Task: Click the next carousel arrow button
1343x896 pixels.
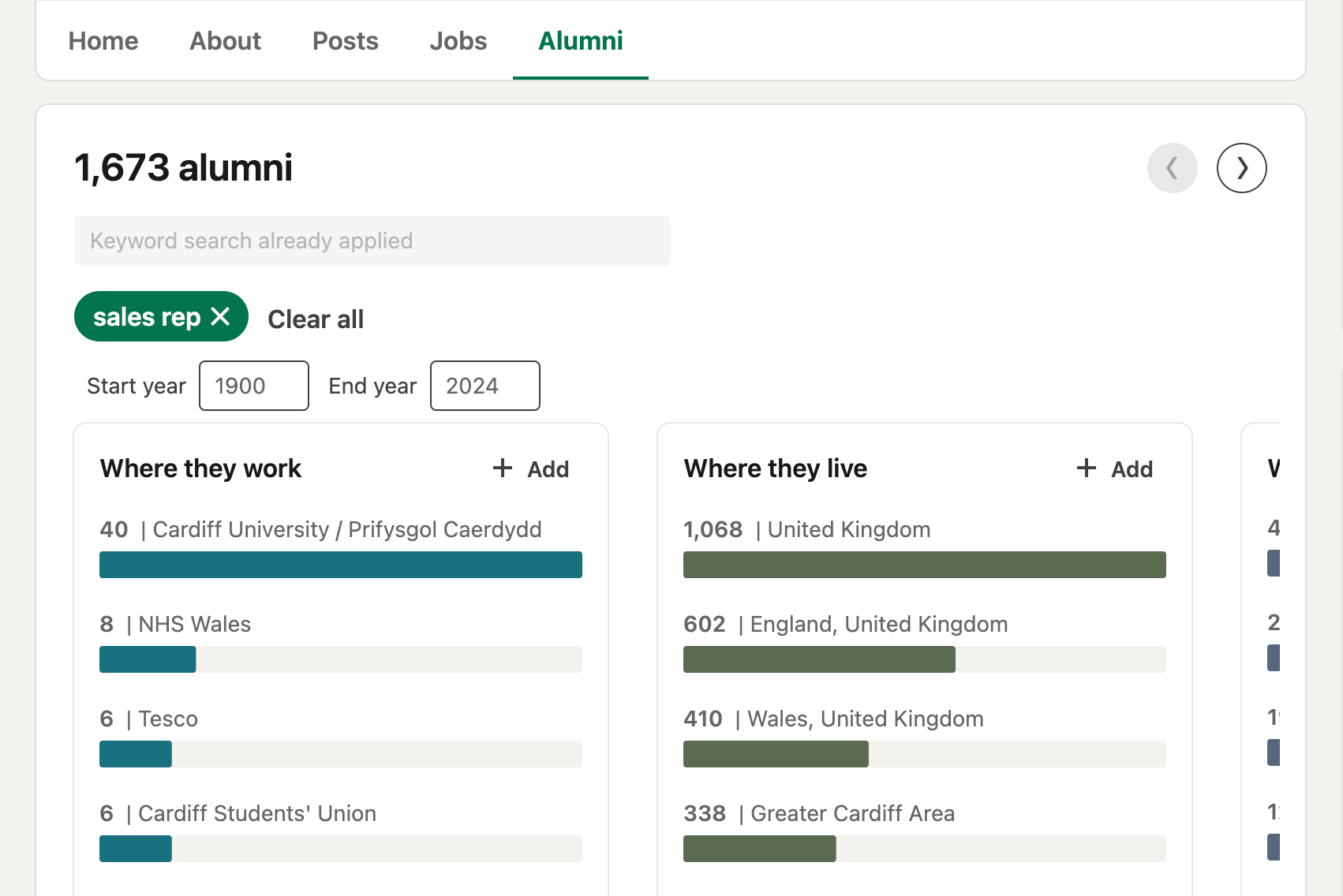Action: click(x=1242, y=168)
